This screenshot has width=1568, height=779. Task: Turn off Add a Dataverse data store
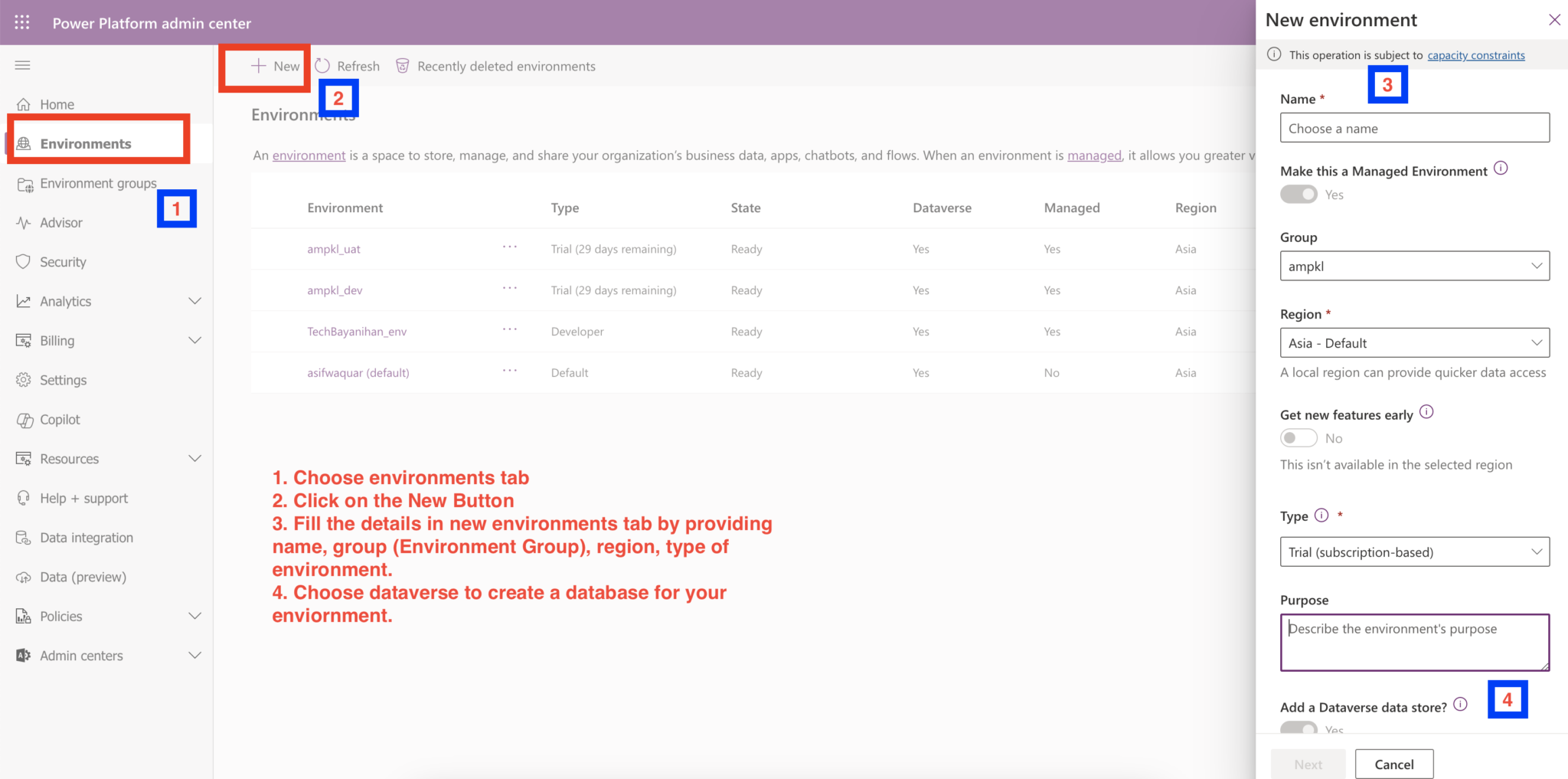tap(1298, 729)
